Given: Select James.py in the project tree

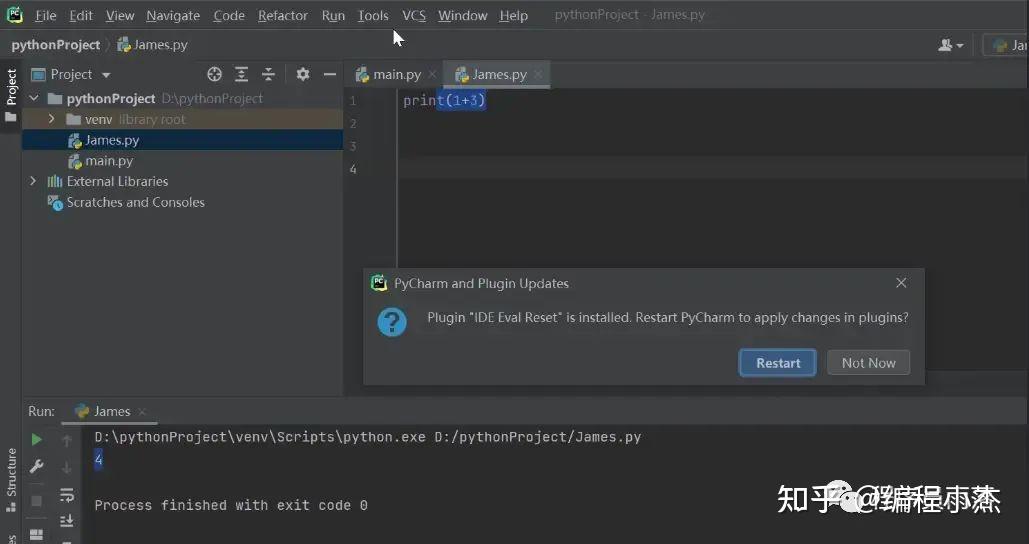Looking at the screenshot, I should tap(182, 140).
